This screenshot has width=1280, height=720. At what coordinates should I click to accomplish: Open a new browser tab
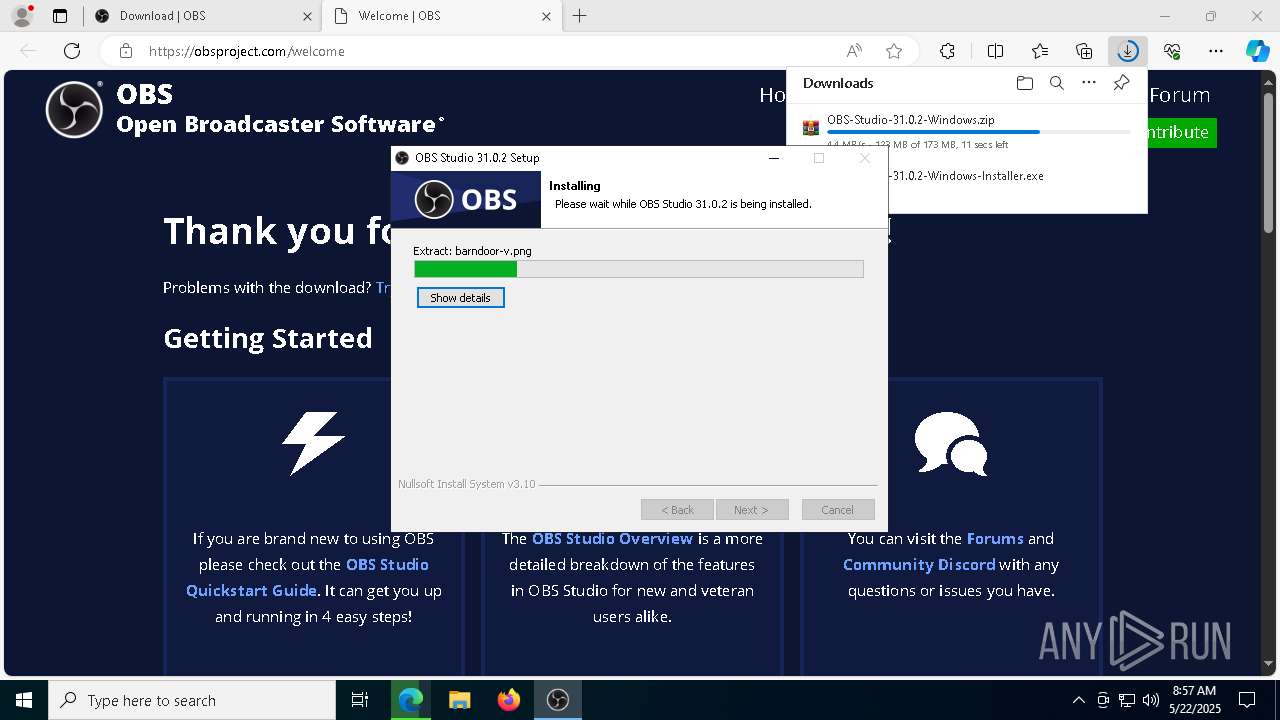pos(580,16)
